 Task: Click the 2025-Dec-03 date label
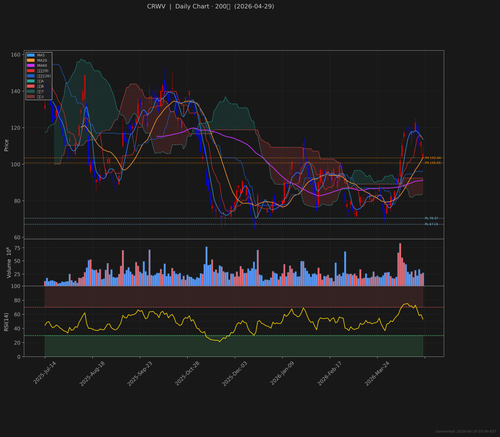click(234, 373)
